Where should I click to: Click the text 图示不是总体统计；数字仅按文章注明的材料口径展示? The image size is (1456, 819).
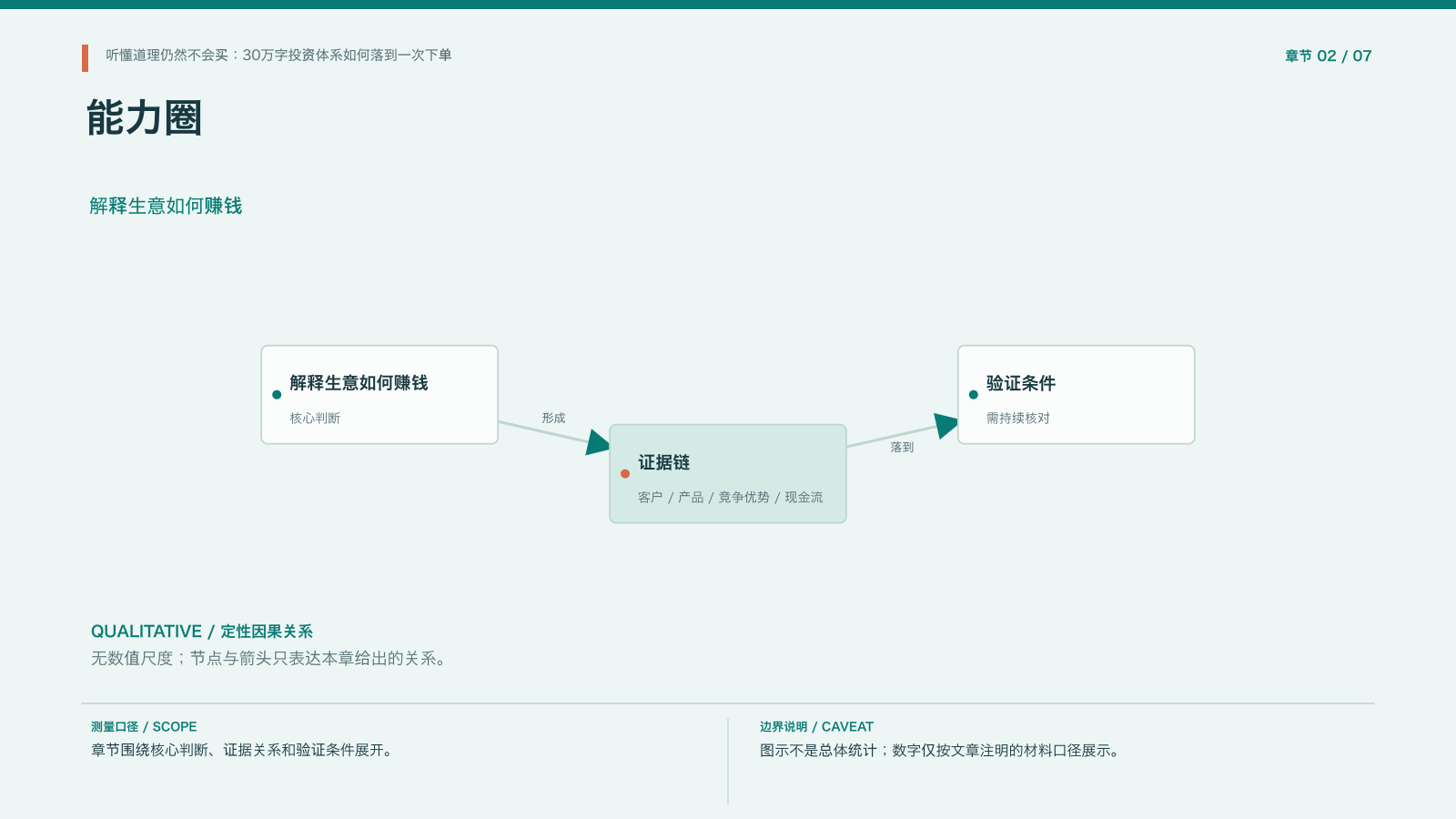point(941,751)
